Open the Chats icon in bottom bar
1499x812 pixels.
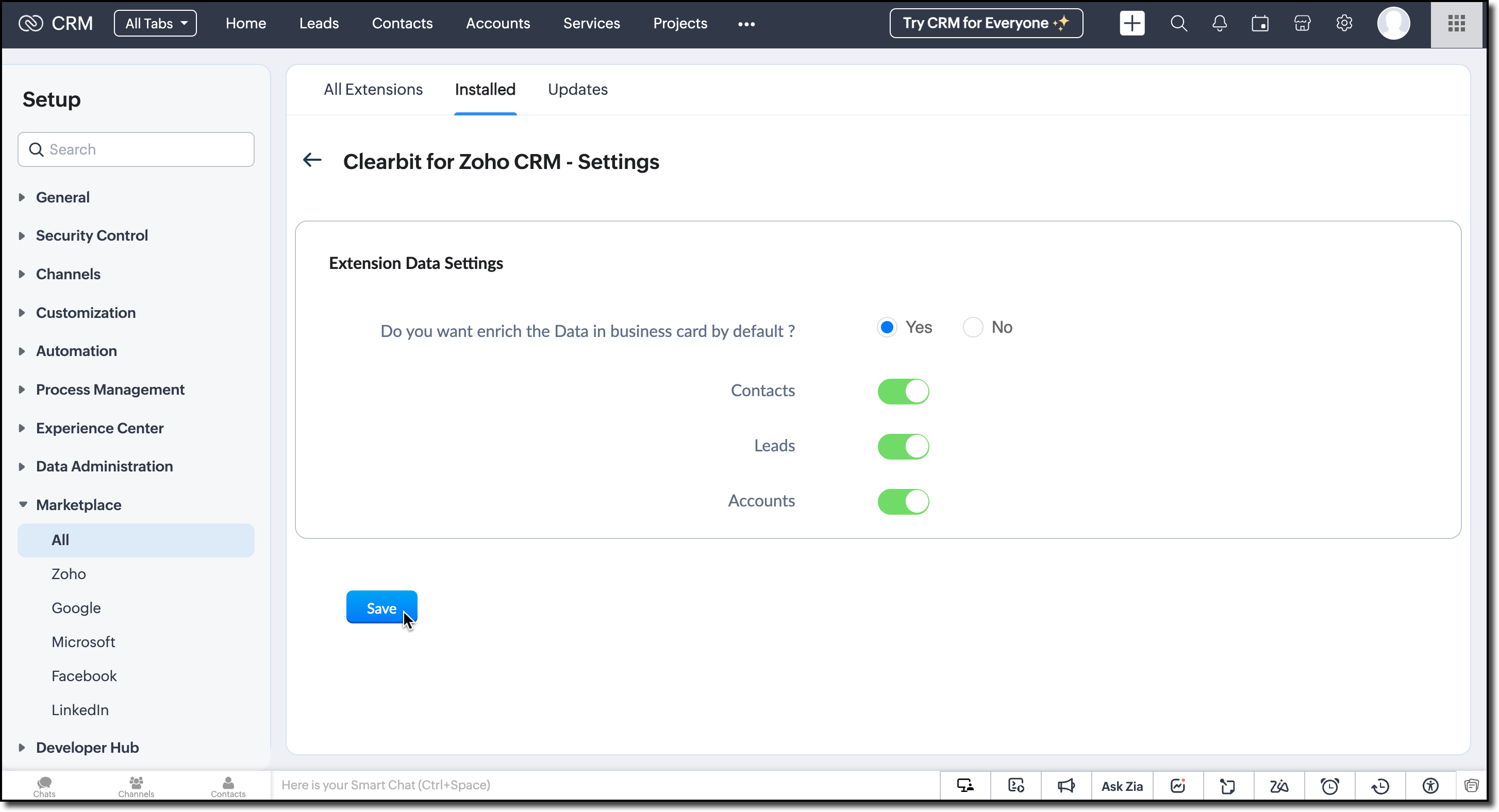44,786
